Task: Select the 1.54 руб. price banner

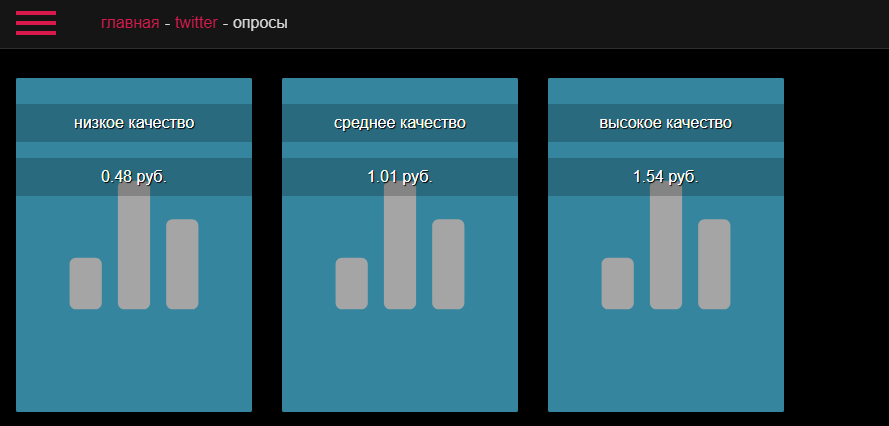Action: pyautogui.click(x=666, y=177)
